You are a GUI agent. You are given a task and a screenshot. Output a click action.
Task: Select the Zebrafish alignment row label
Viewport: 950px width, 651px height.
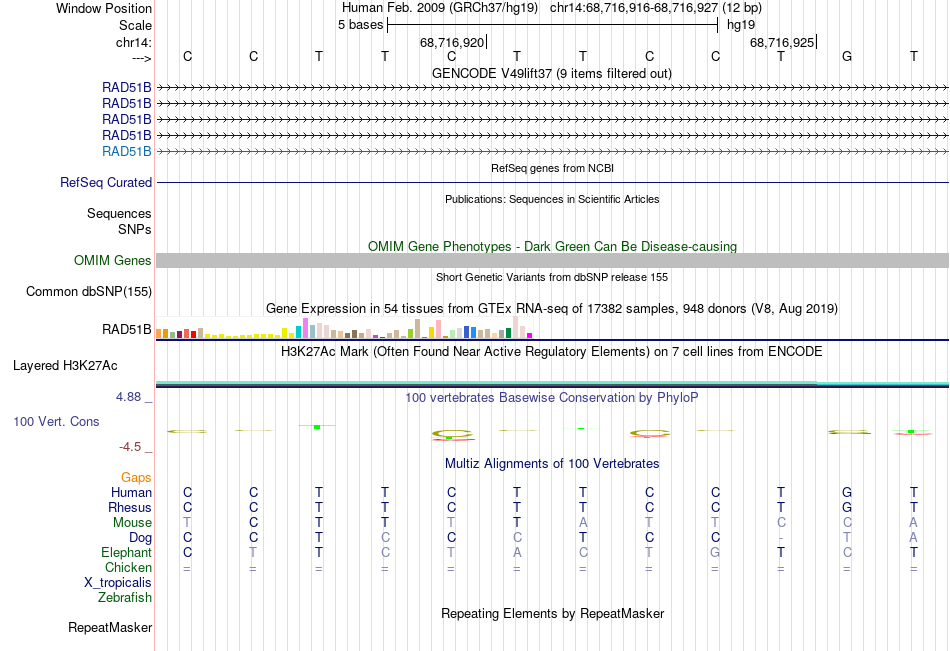[125, 597]
